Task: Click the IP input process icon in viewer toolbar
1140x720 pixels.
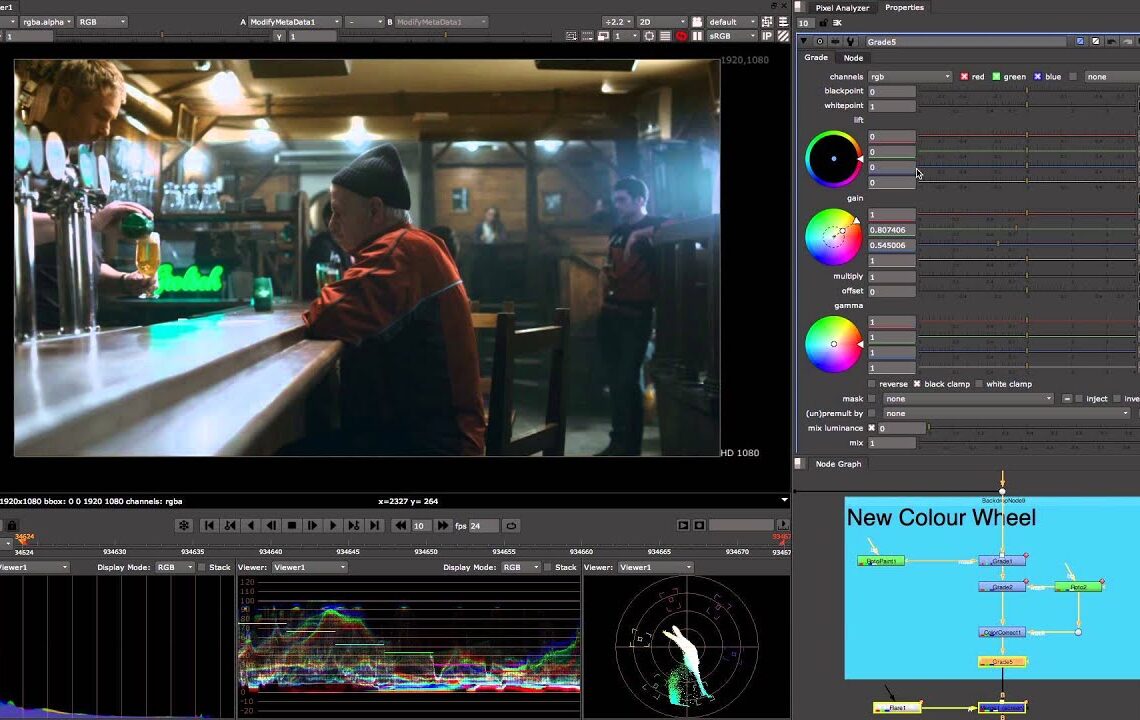Action: point(767,36)
